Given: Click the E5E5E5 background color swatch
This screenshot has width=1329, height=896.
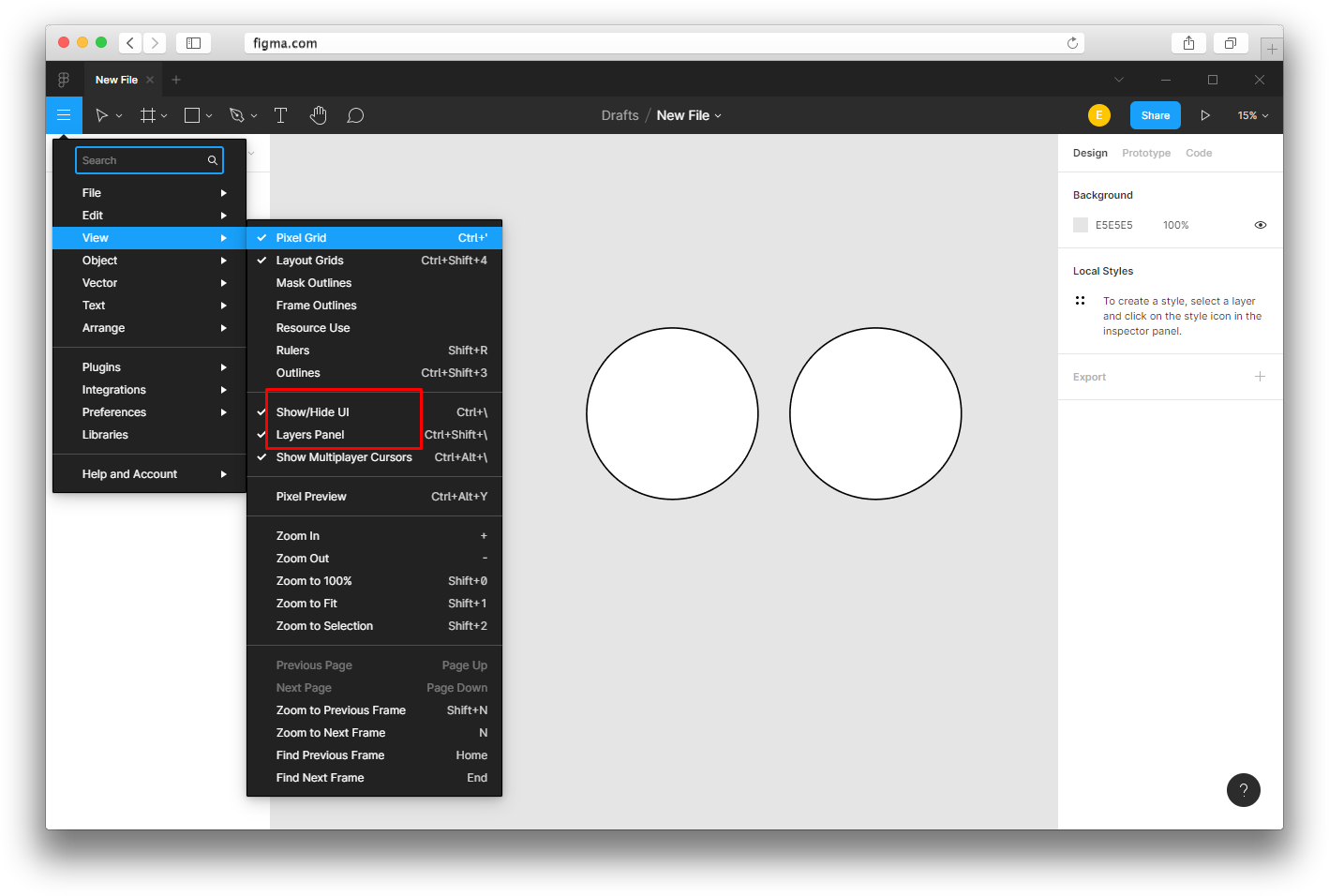Looking at the screenshot, I should pos(1081,225).
